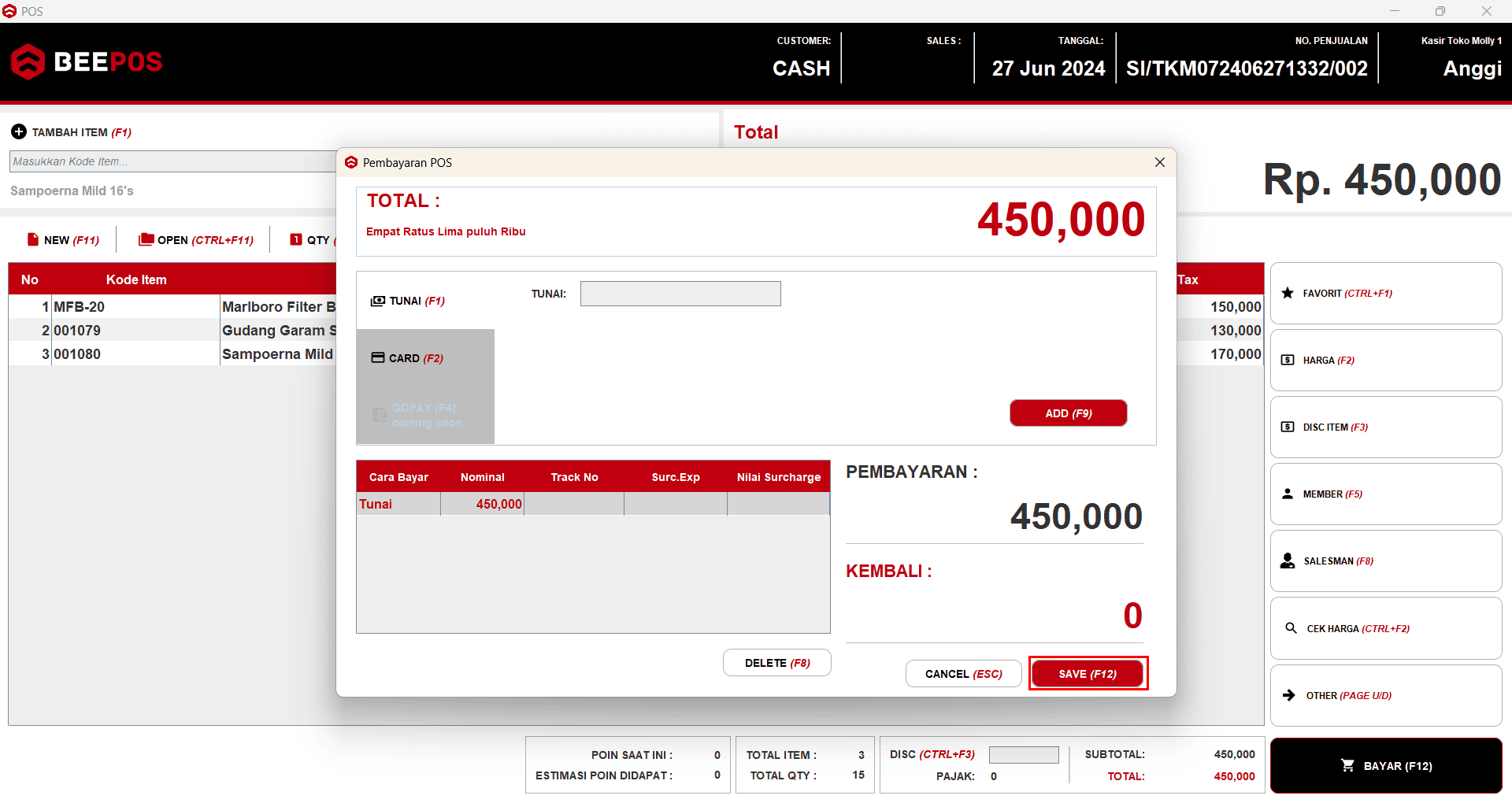Click the plus icon beside Tambah Item

(x=19, y=132)
